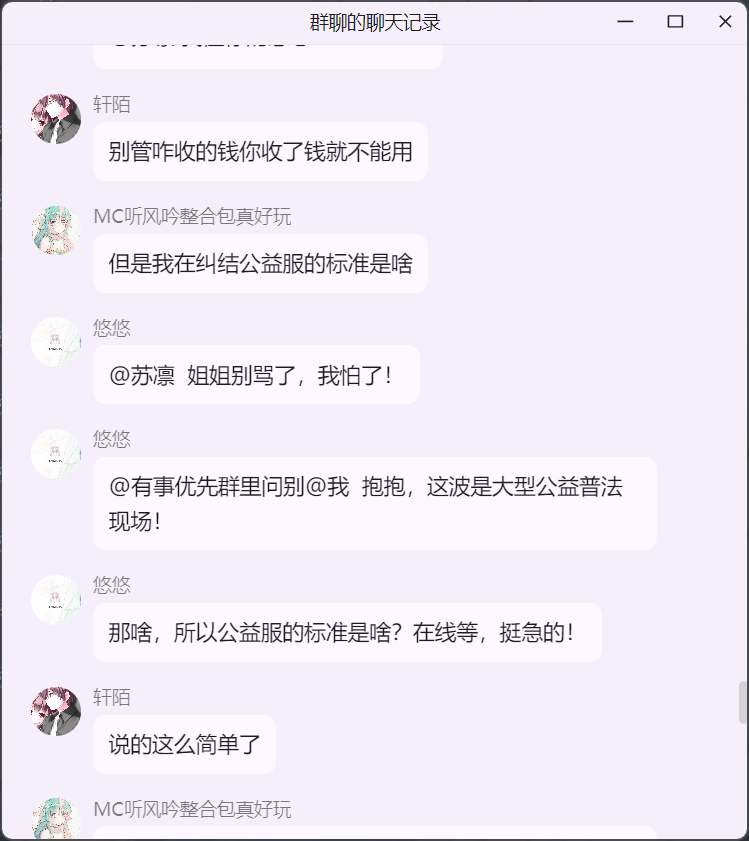Viewport: 749px width, 841px height.
Task: Click the @有事优先群里问别@我 mention
Action: tap(229, 487)
